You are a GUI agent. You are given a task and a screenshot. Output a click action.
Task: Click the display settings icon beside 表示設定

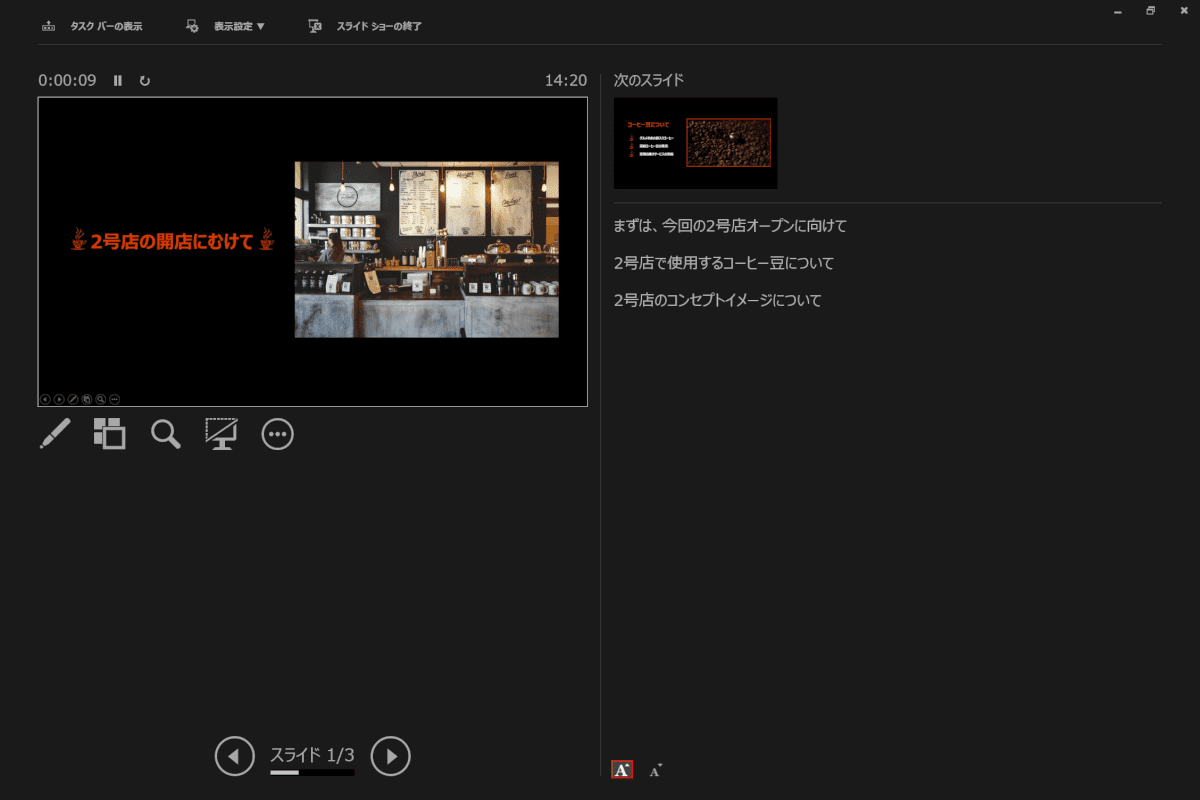coord(193,26)
